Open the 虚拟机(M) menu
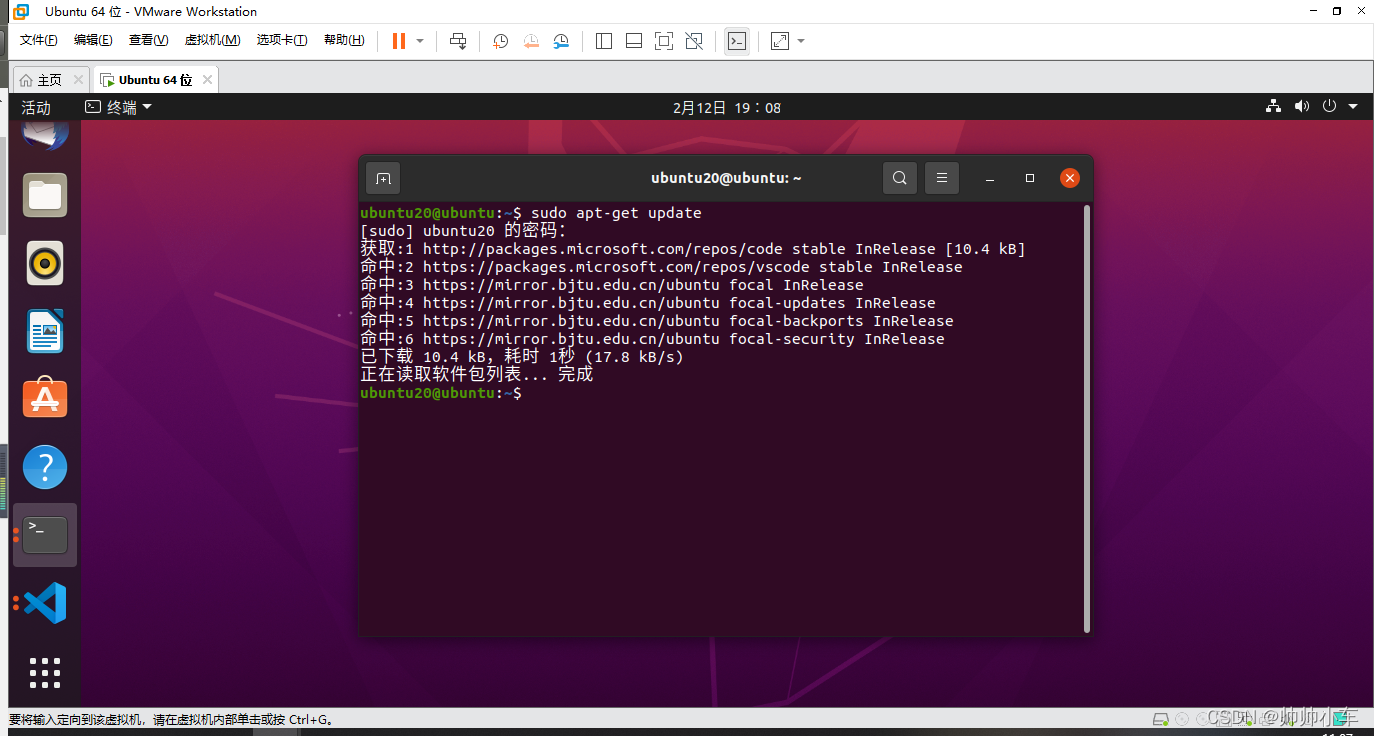 point(212,40)
